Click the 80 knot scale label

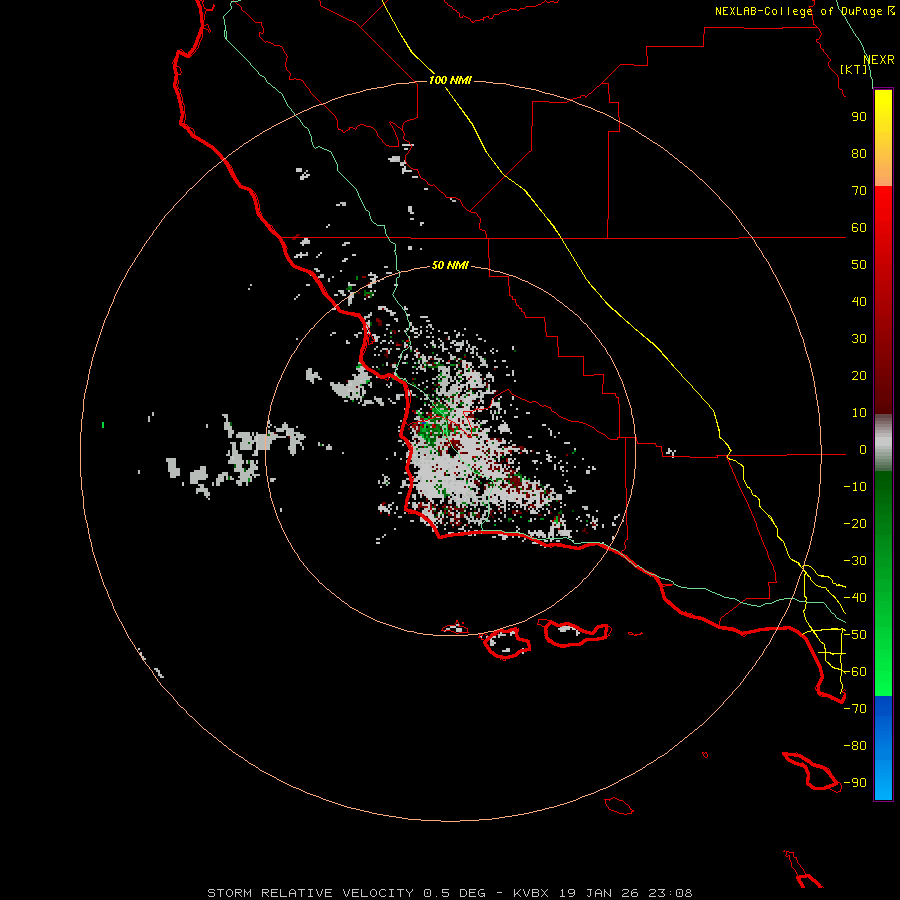859,154
